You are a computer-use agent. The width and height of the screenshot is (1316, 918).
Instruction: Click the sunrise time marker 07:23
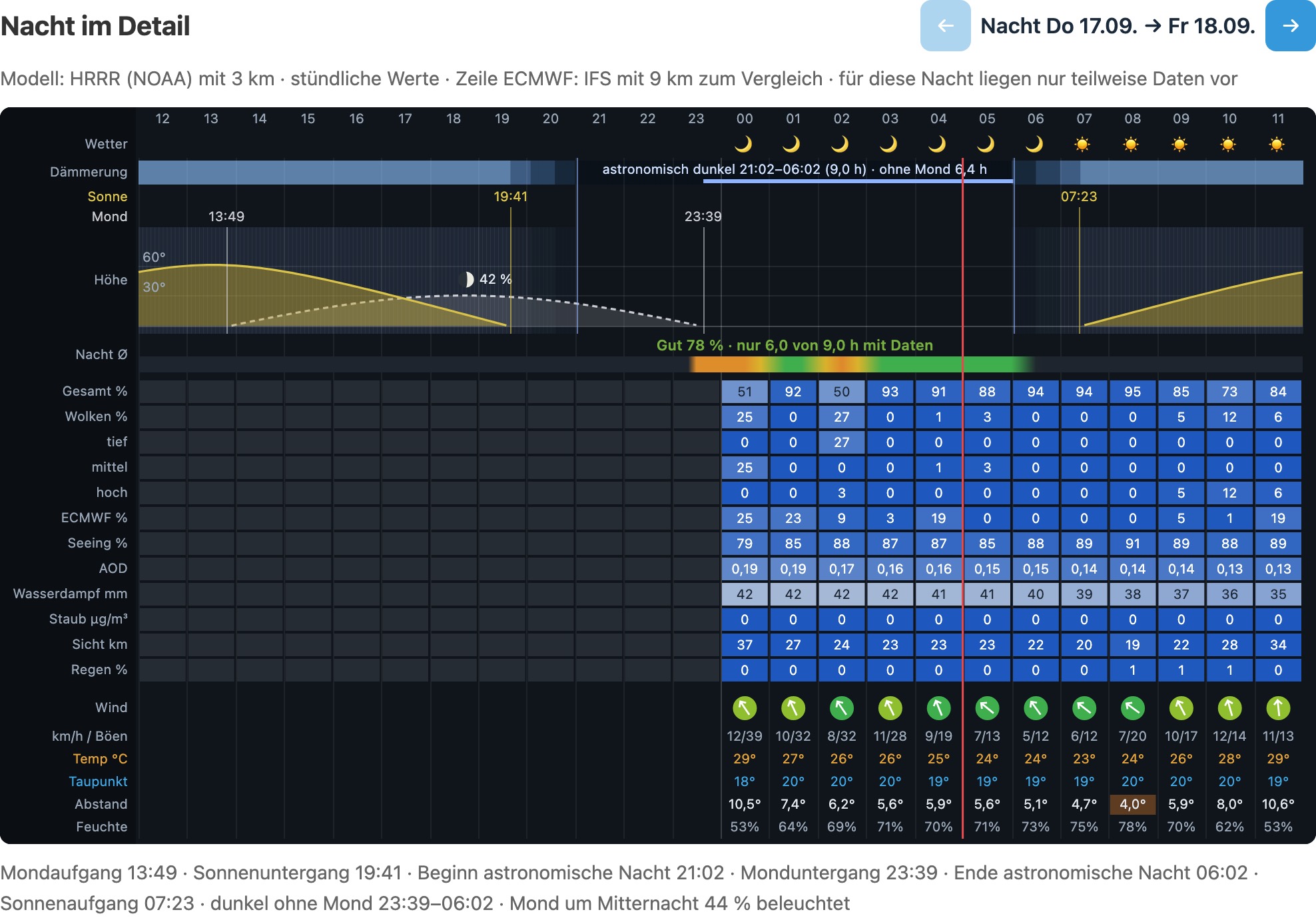pos(1079,197)
